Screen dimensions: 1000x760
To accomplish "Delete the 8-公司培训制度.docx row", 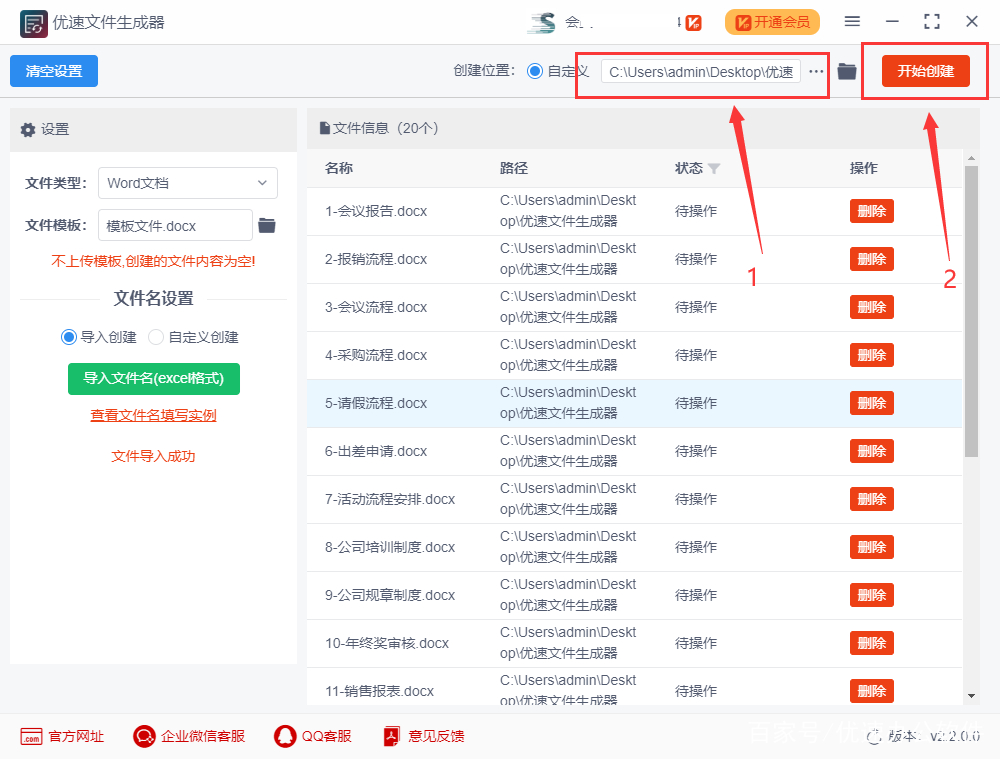I will coord(872,547).
